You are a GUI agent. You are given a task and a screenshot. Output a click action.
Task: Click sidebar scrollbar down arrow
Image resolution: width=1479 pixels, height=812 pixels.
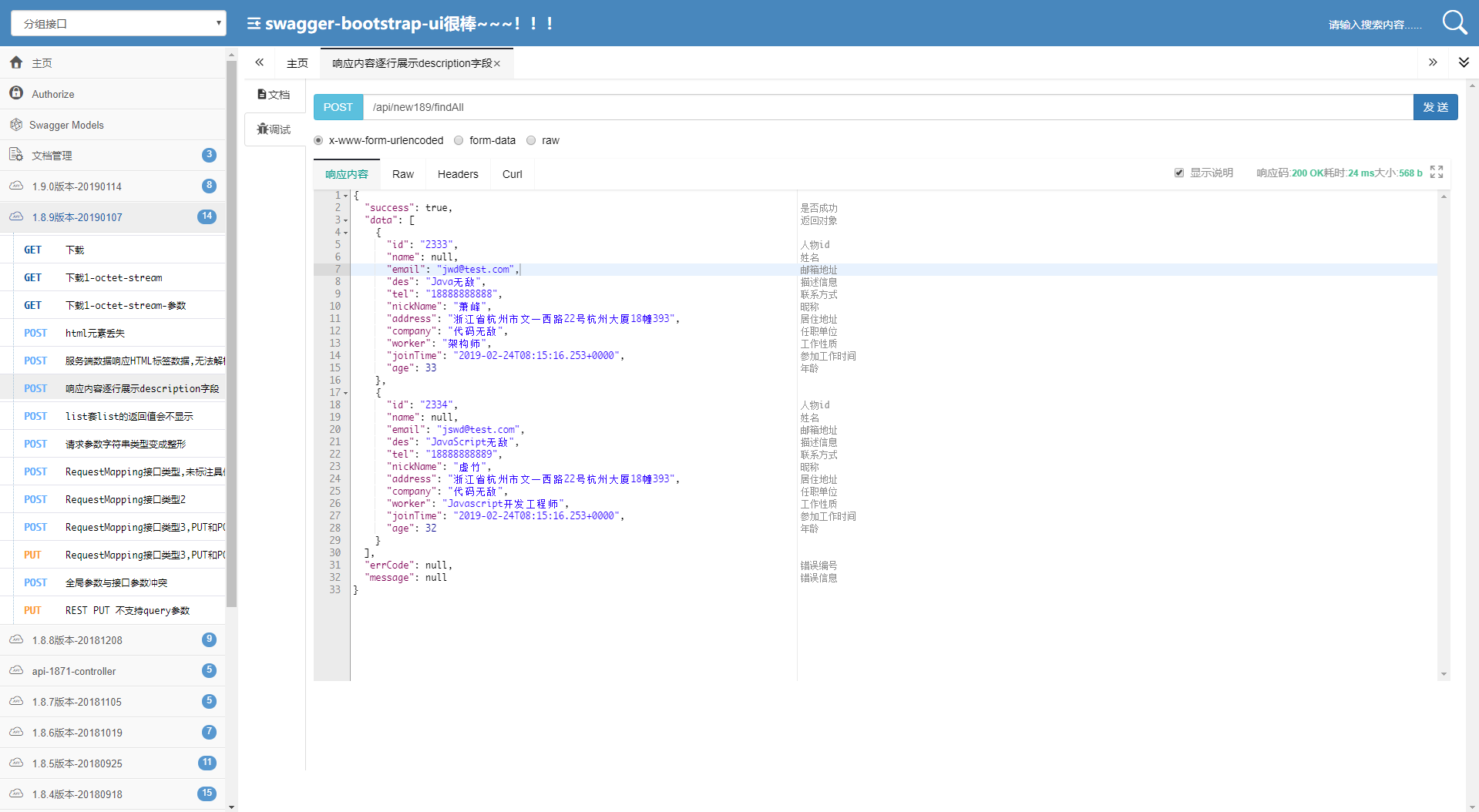pyautogui.click(x=232, y=807)
